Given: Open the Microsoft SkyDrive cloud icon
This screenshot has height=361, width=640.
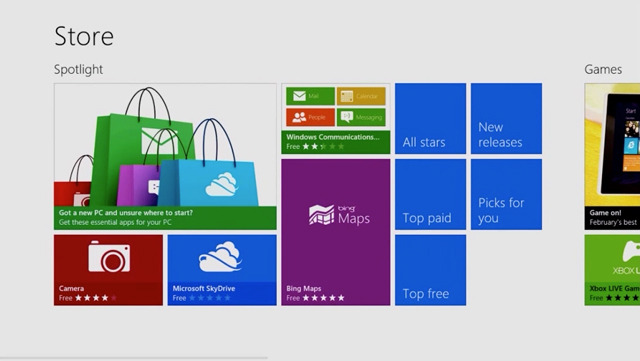Looking at the screenshot, I should click(x=220, y=257).
